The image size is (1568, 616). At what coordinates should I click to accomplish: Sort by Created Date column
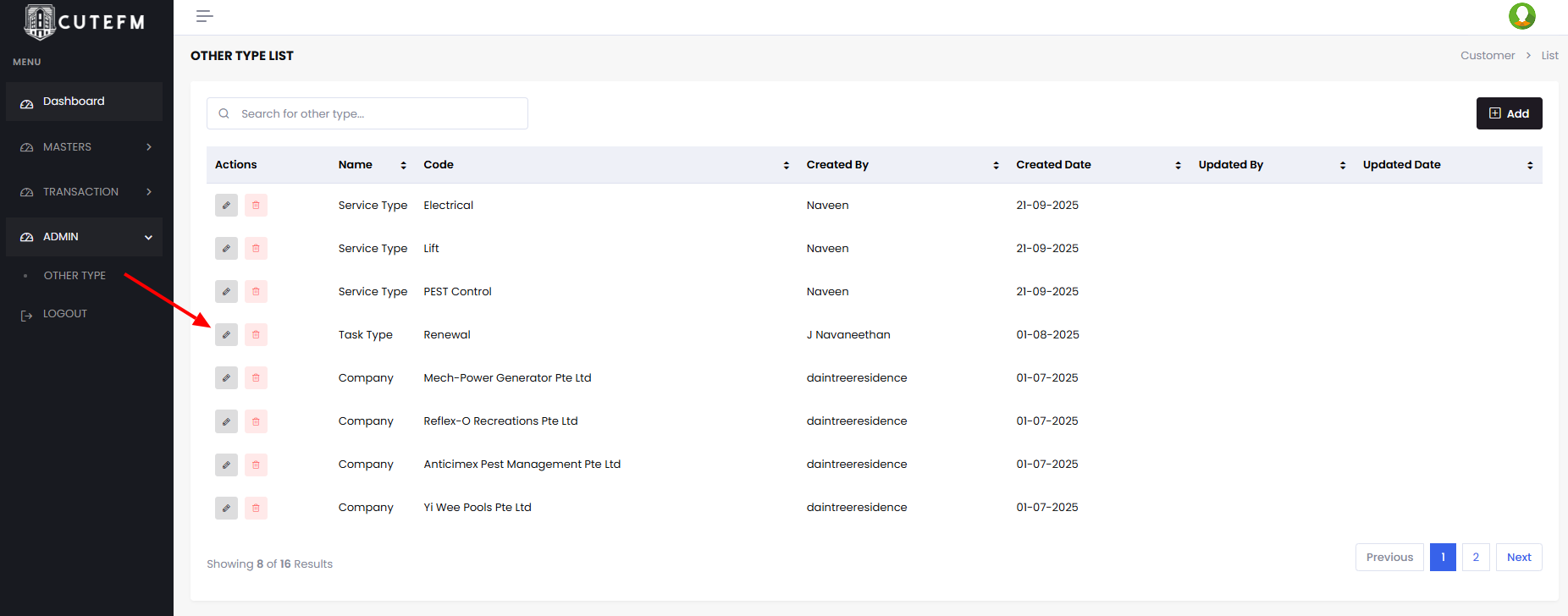coord(1177,165)
